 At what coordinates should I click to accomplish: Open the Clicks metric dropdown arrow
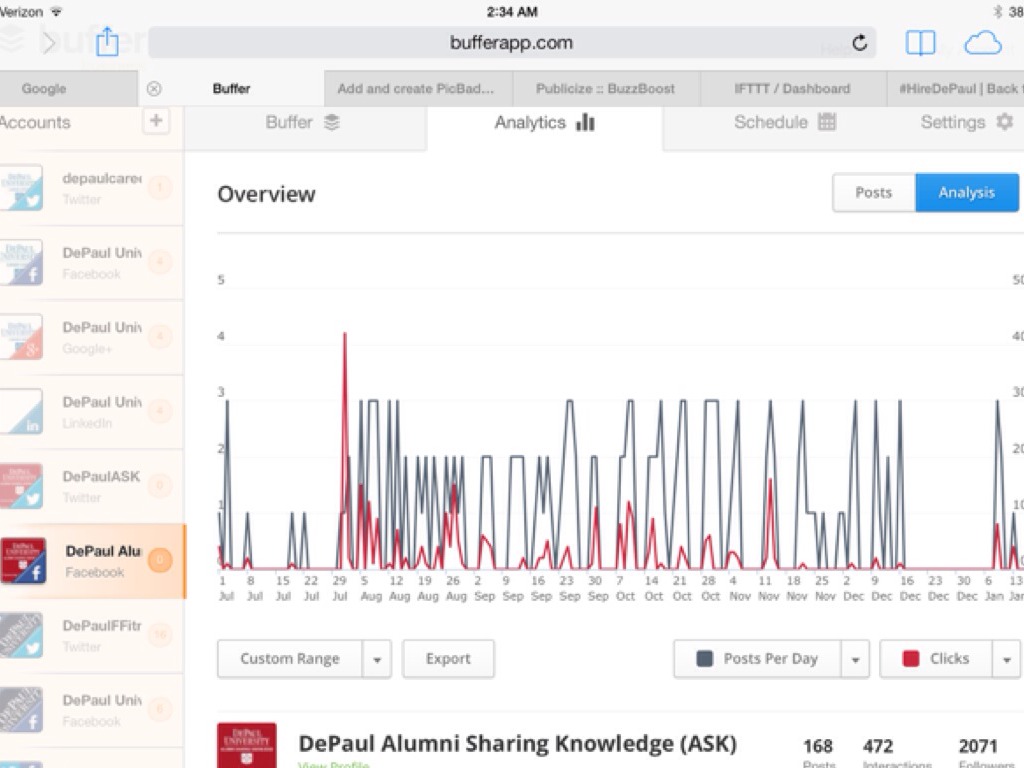pyautogui.click(x=1005, y=659)
